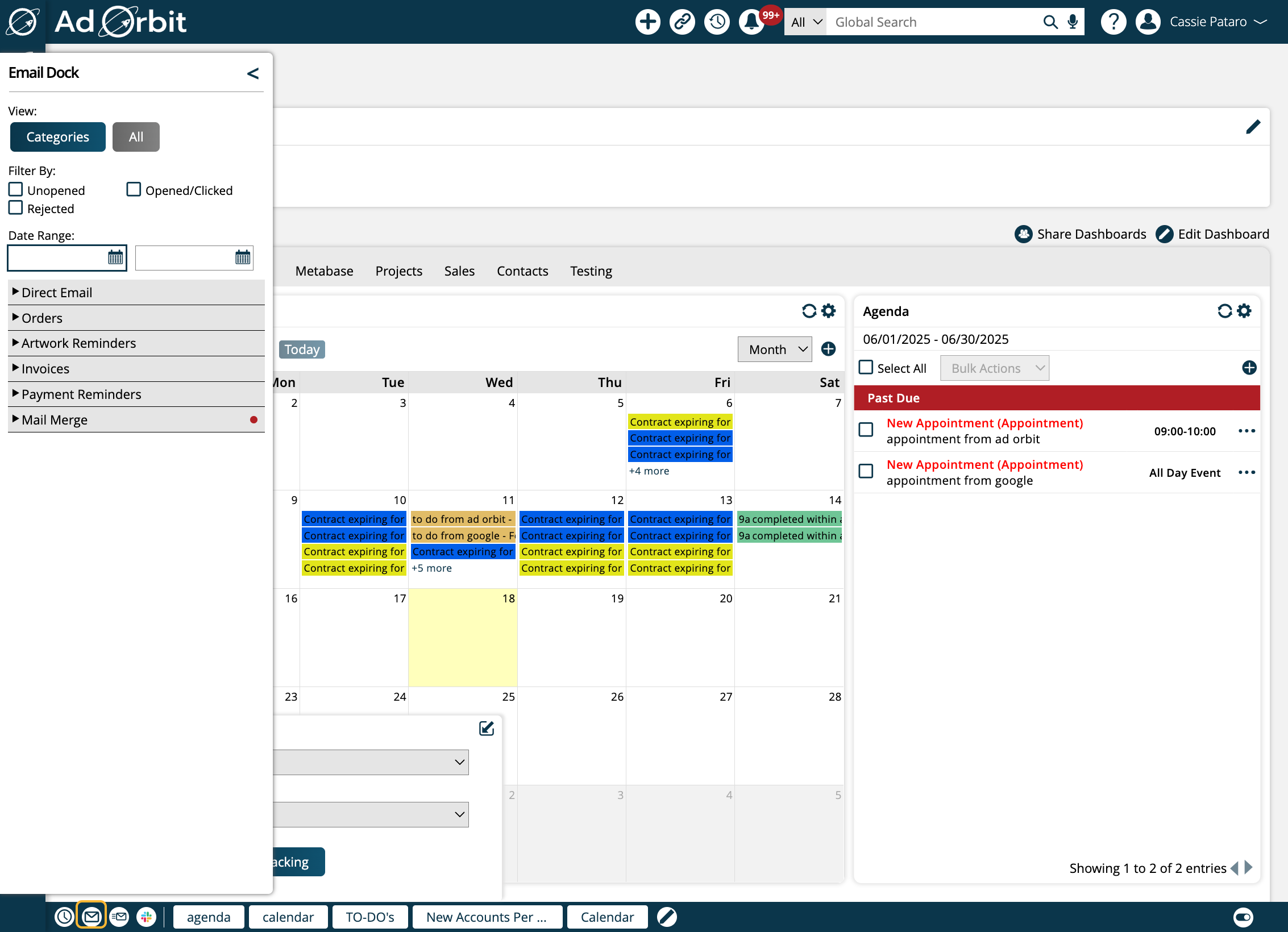Expand Artwork Reminders category

click(x=136, y=343)
